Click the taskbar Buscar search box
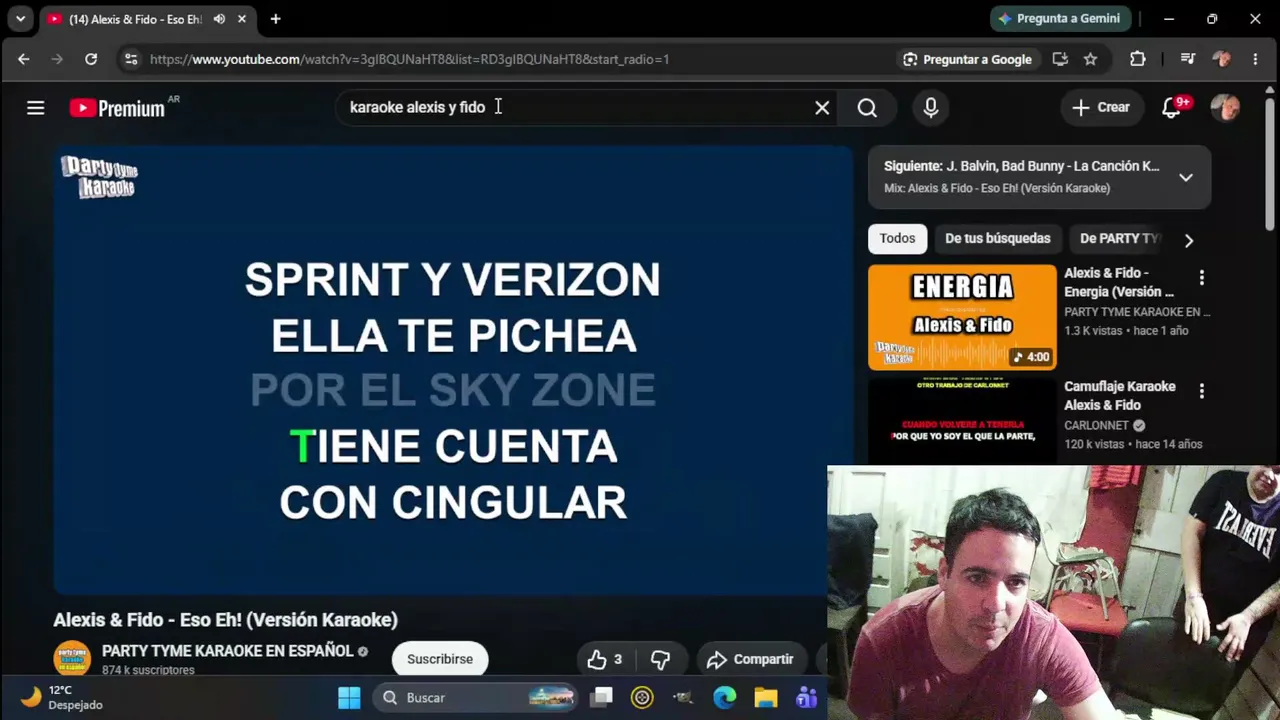1280x720 pixels. click(x=476, y=697)
